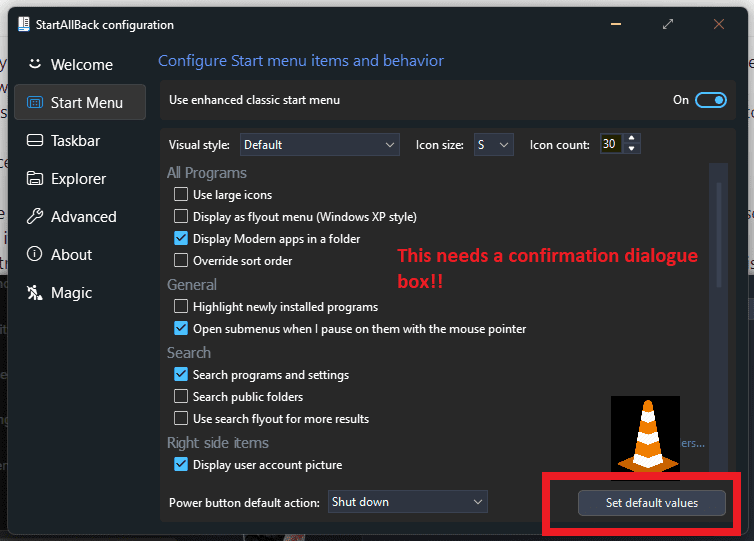
Task: Click the 'All Programs' group label
Action: [x=207, y=173]
